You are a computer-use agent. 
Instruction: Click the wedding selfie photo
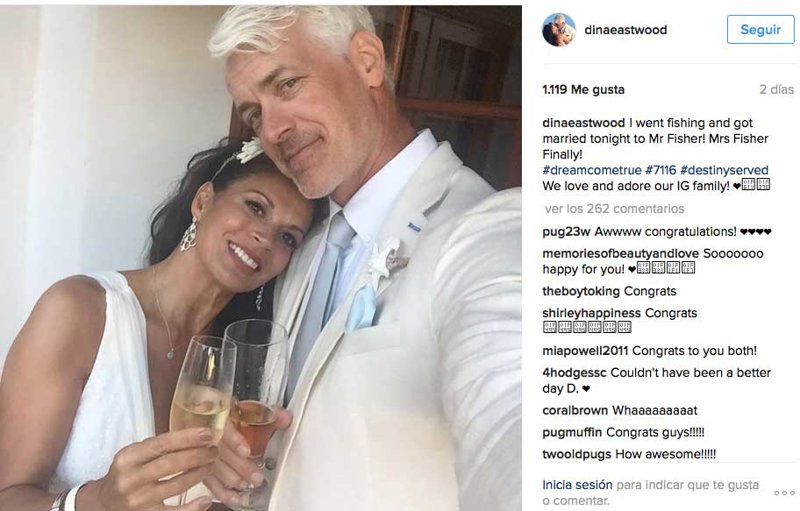[261, 258]
